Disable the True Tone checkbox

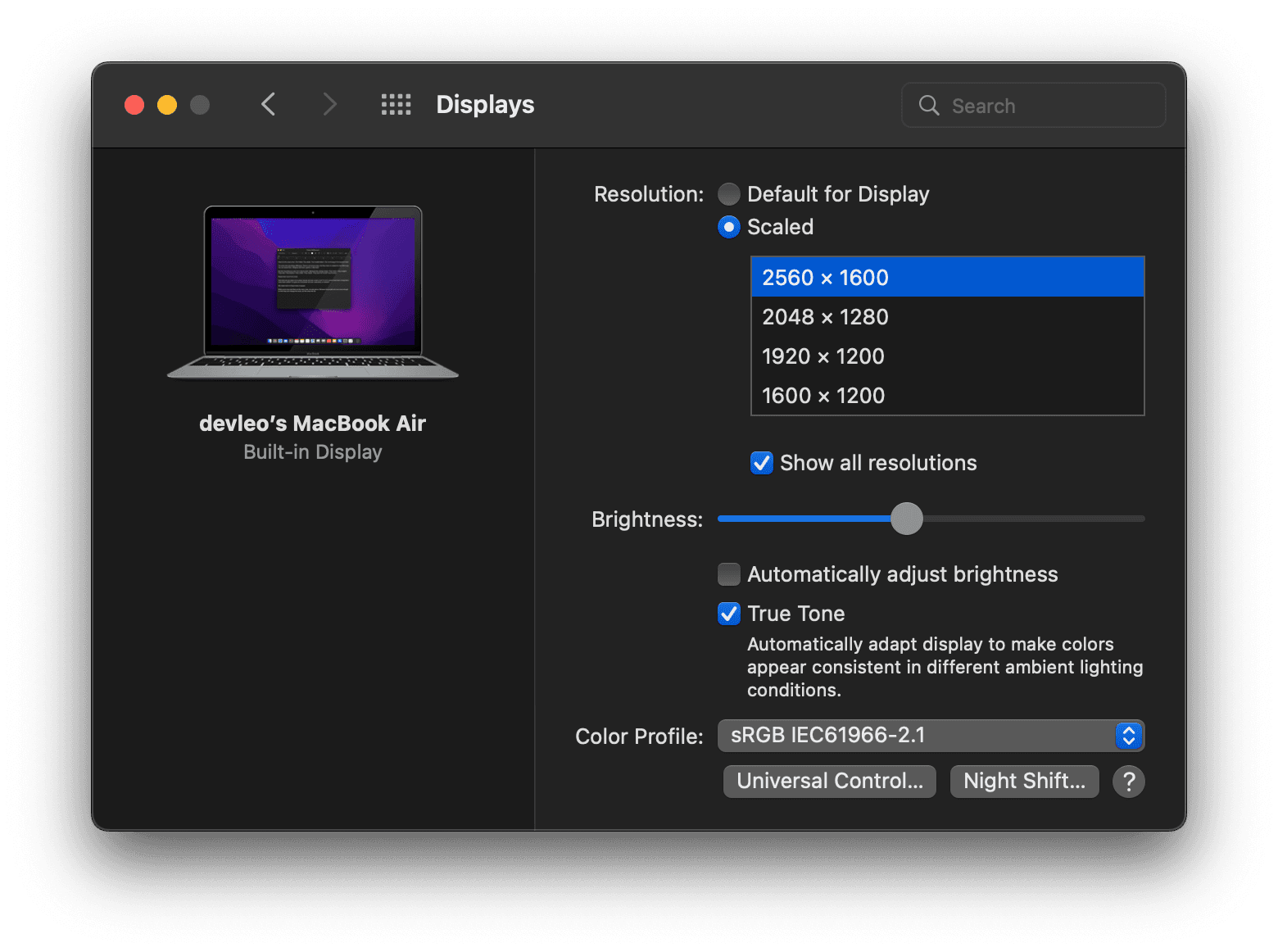point(728,614)
